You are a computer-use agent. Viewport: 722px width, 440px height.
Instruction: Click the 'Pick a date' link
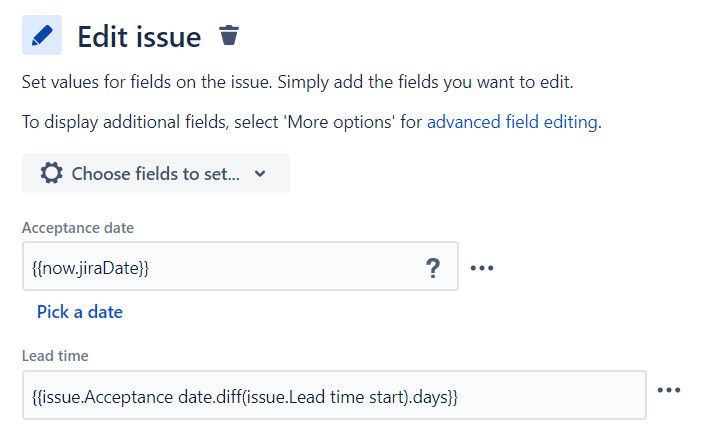pos(80,312)
